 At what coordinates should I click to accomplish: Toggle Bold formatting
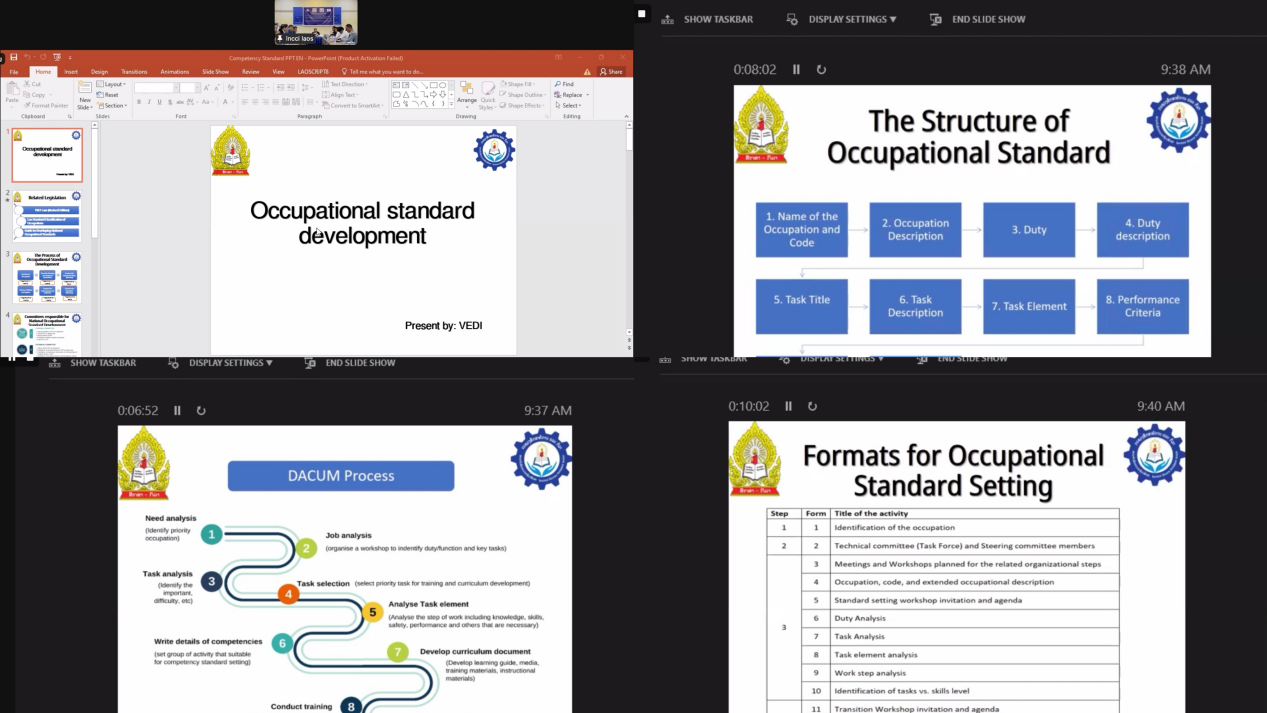pos(139,102)
